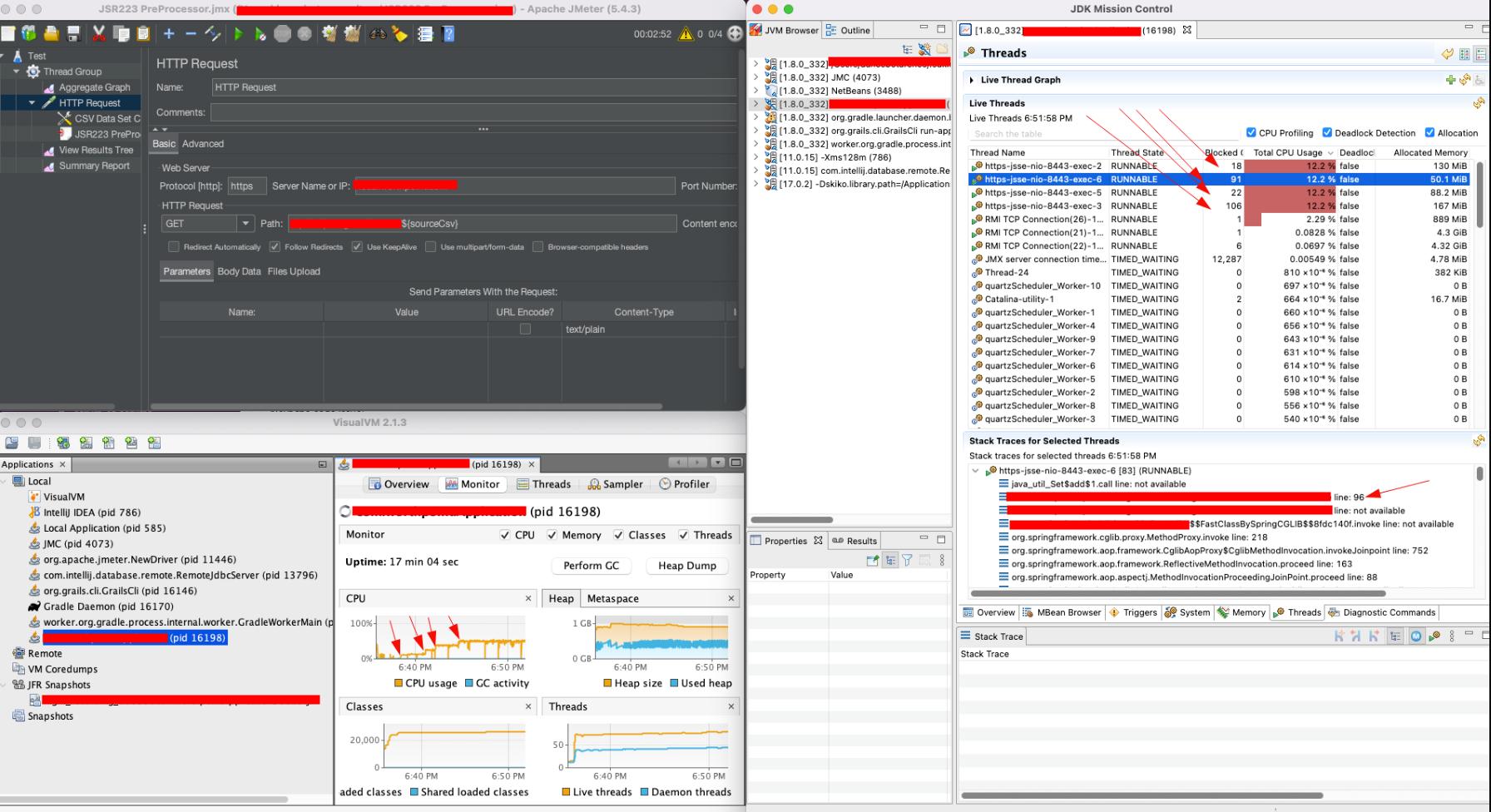Click the Collapse All minus icon in JMeter
This screenshot has height=812, width=1491.
[191, 33]
